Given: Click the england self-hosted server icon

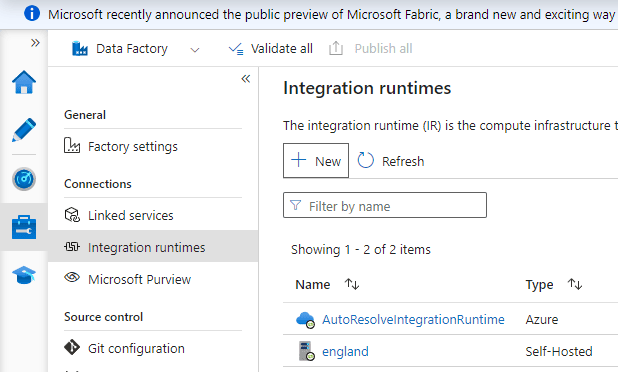Looking at the screenshot, I should click(x=307, y=351).
